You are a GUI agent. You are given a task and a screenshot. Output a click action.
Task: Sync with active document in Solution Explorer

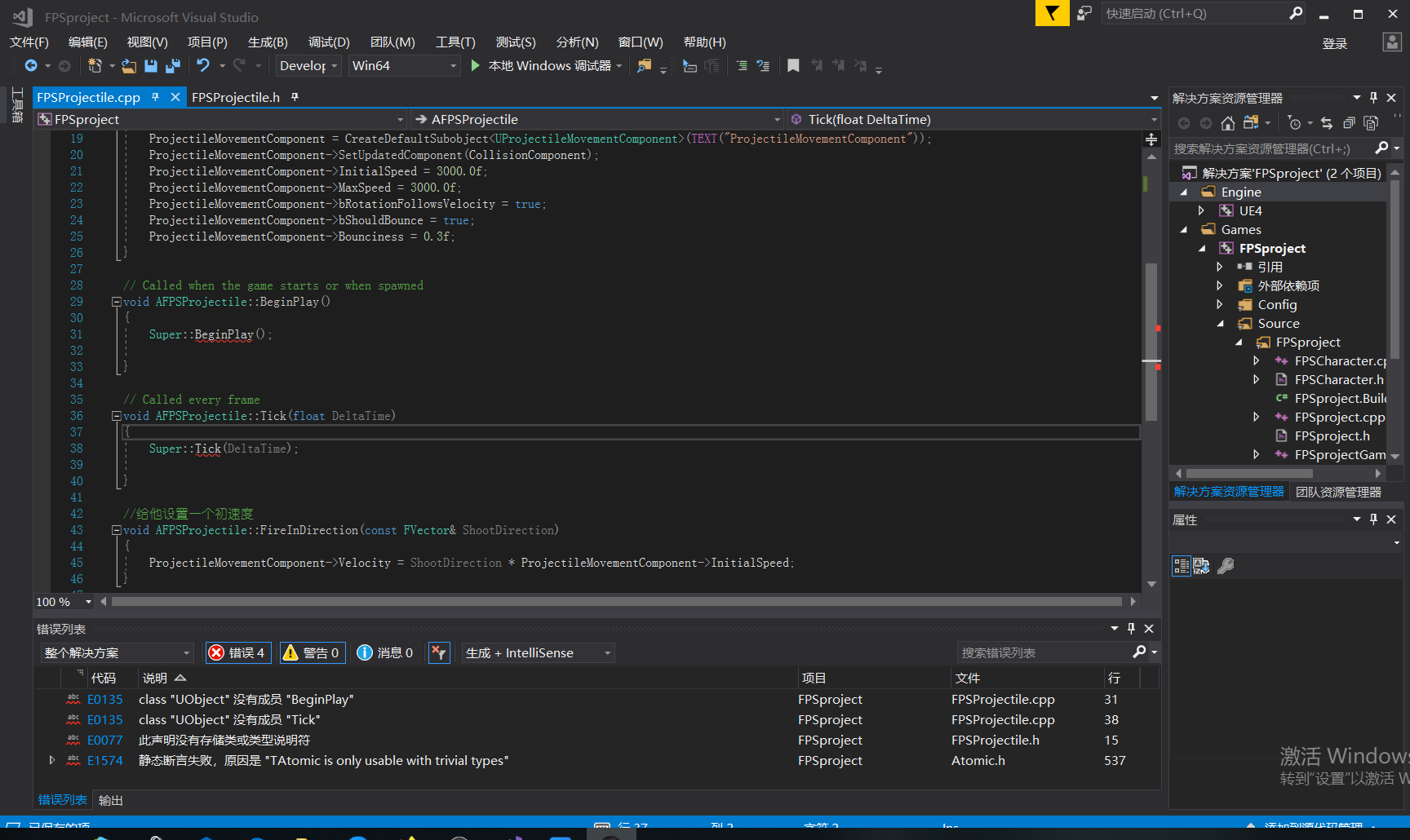click(x=1327, y=123)
